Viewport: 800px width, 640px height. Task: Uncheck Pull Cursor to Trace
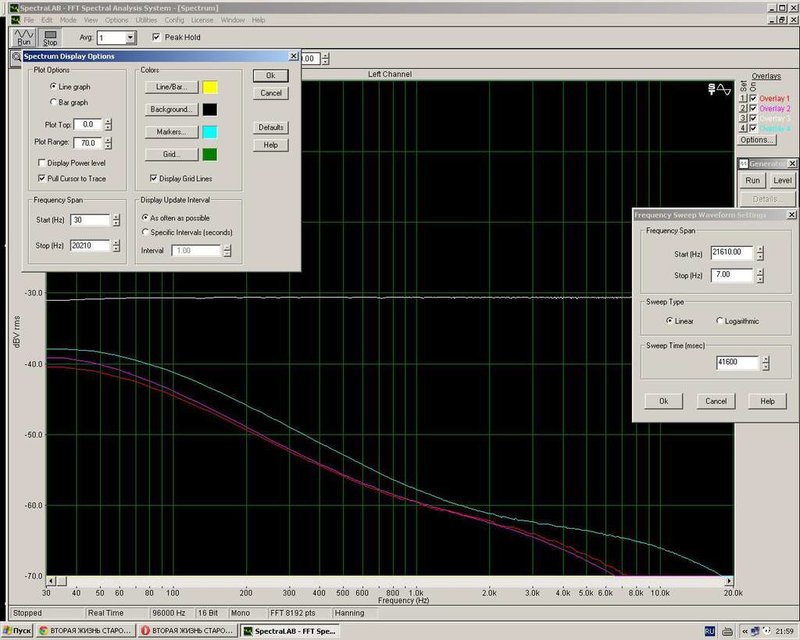point(42,178)
